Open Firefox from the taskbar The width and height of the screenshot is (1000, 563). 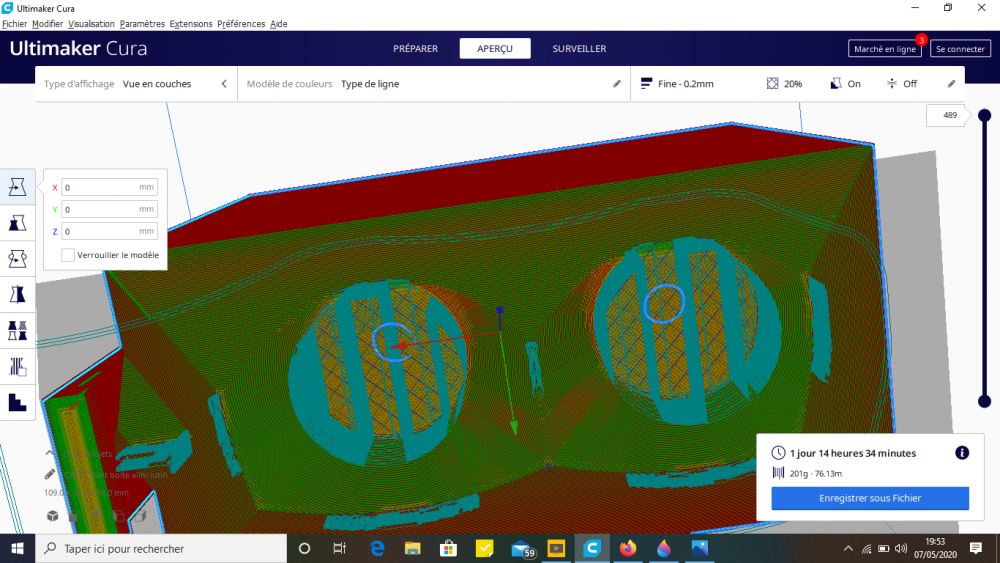click(x=628, y=548)
